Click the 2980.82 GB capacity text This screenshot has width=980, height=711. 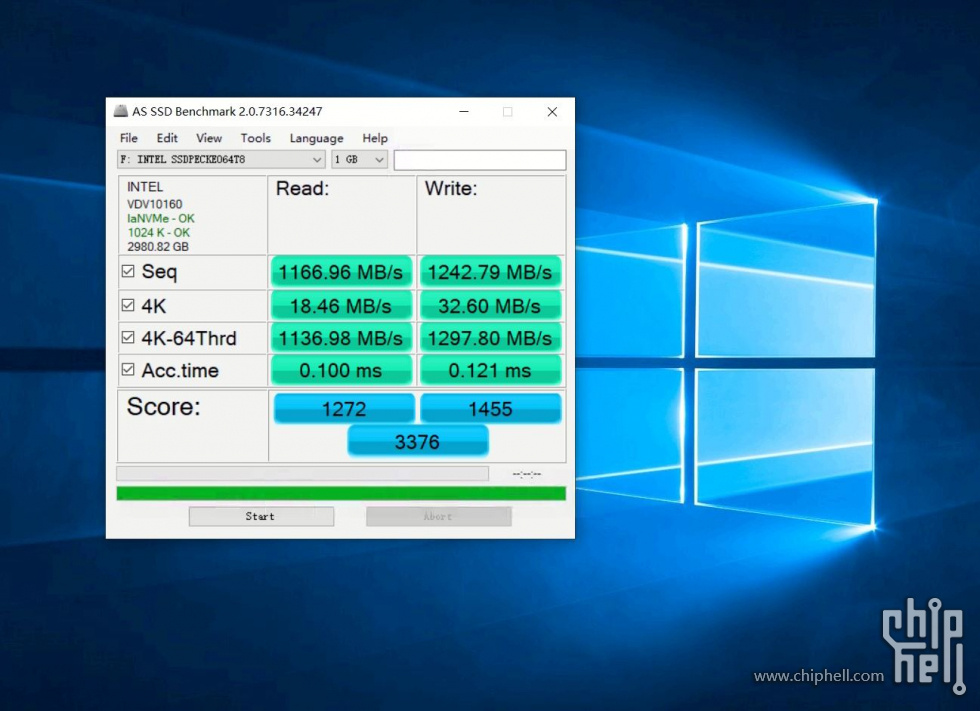pyautogui.click(x=158, y=247)
